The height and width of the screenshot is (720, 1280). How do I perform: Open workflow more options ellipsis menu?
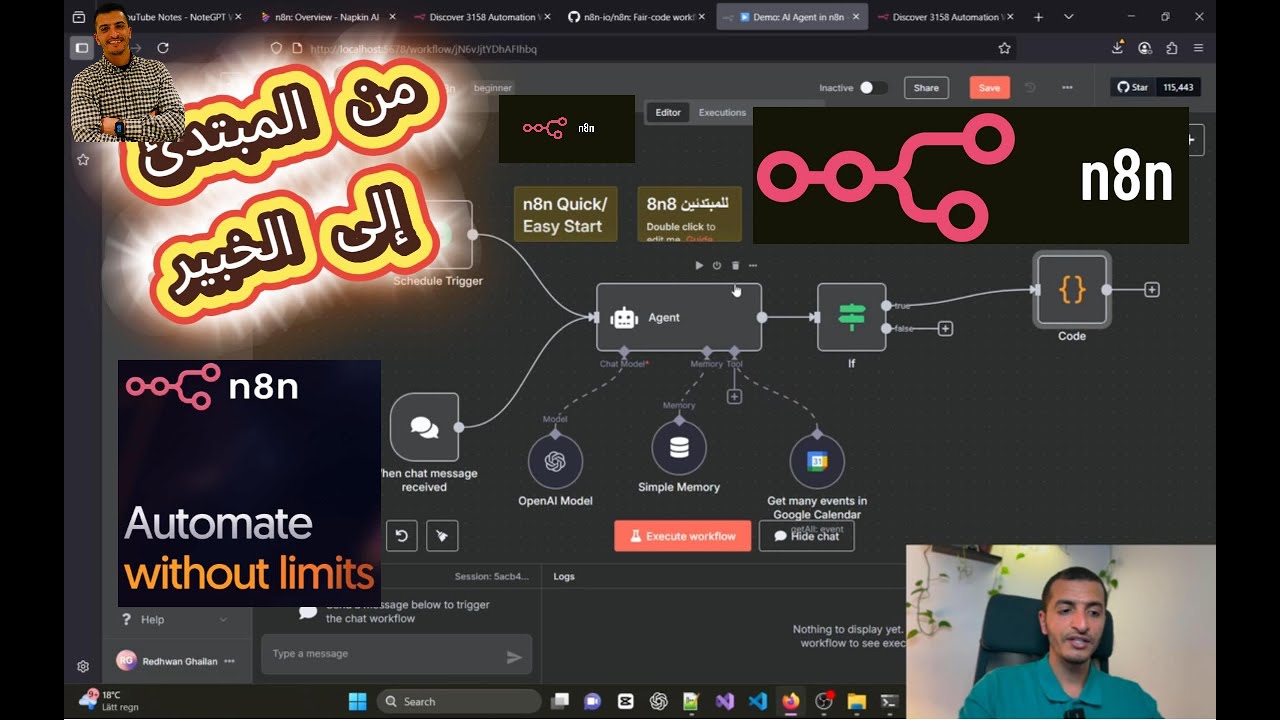[x=1067, y=88]
